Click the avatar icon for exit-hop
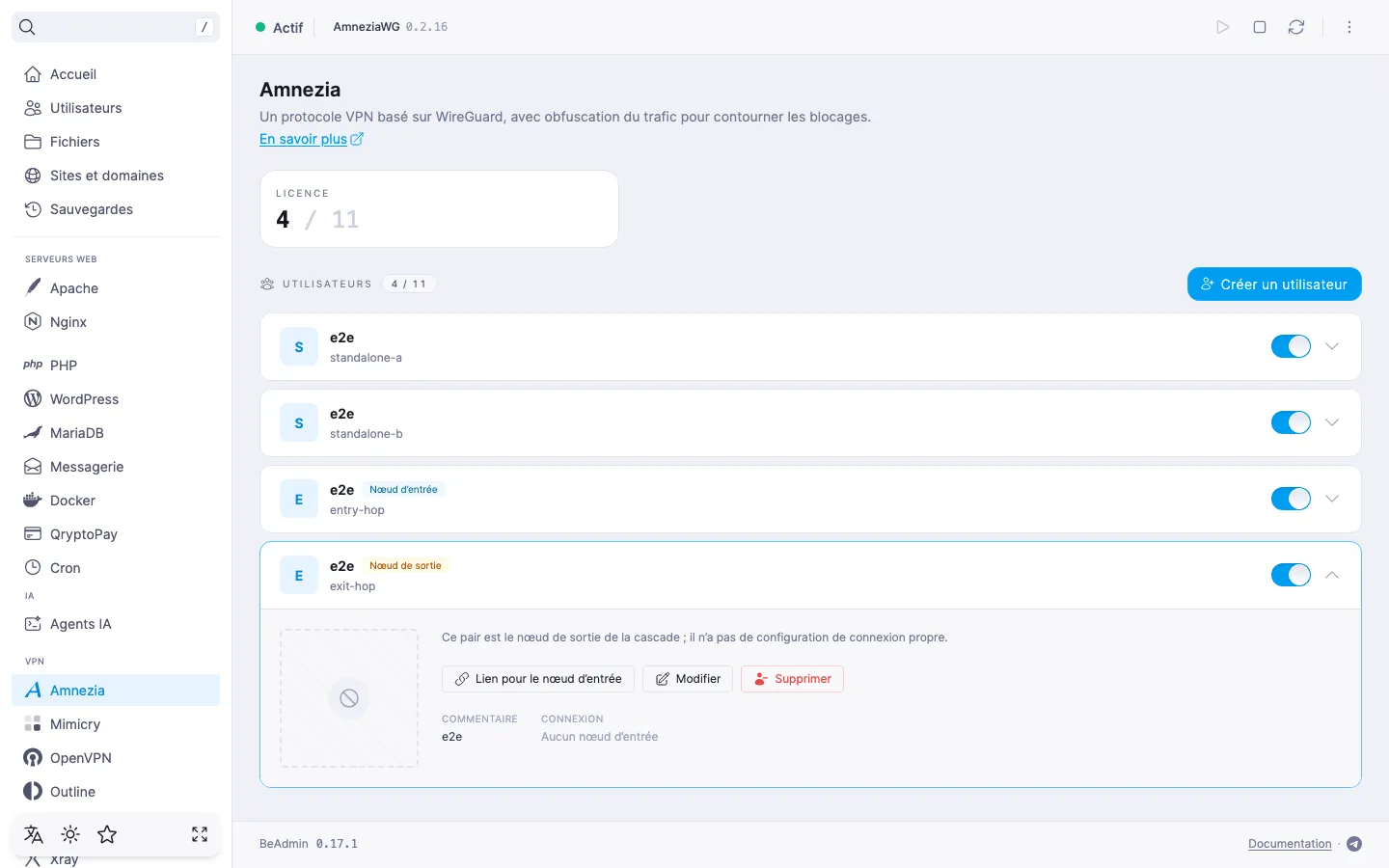The image size is (1389, 868). click(x=299, y=576)
